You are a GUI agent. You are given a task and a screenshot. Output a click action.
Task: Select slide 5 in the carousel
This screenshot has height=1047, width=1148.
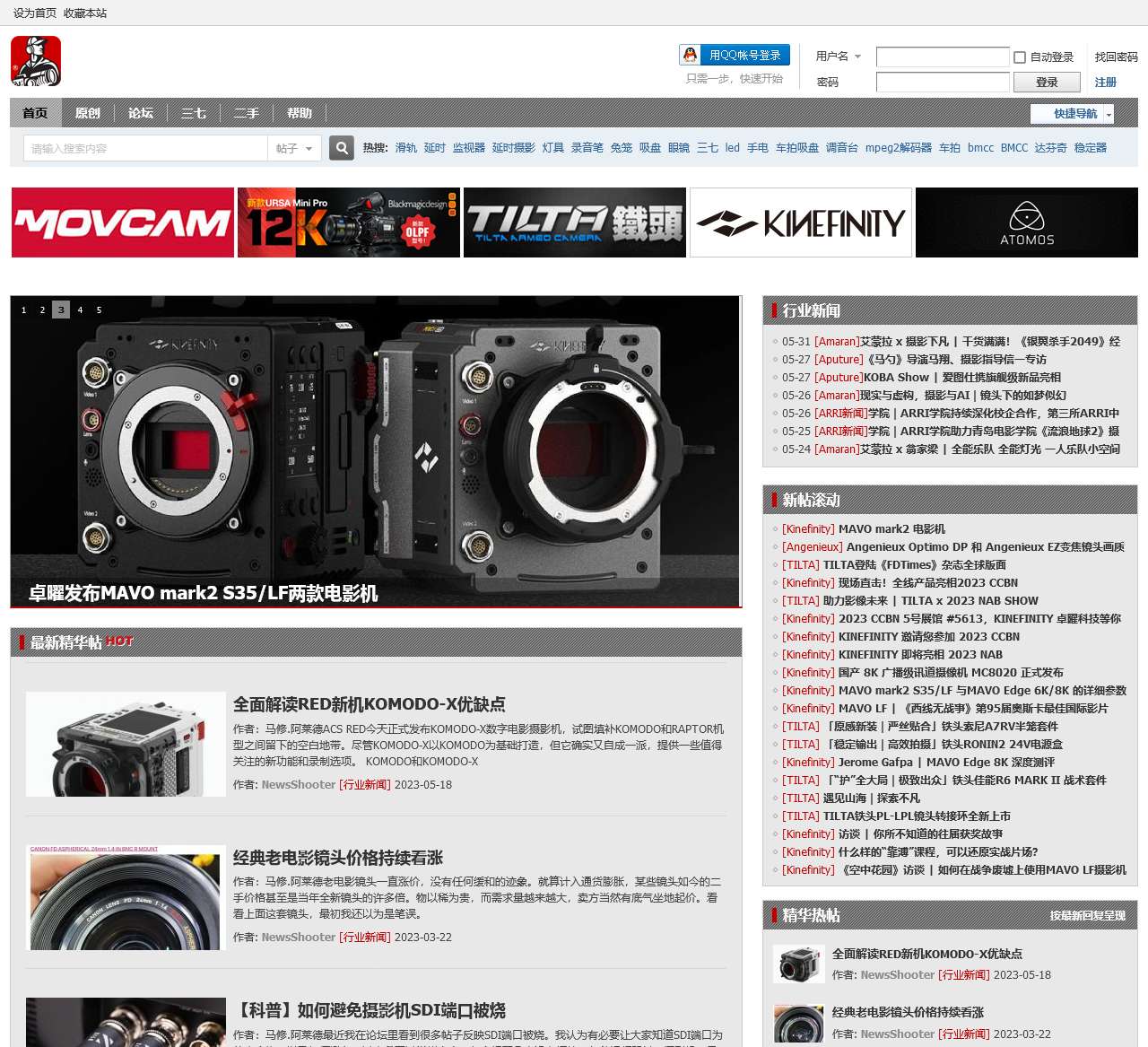[x=99, y=310]
